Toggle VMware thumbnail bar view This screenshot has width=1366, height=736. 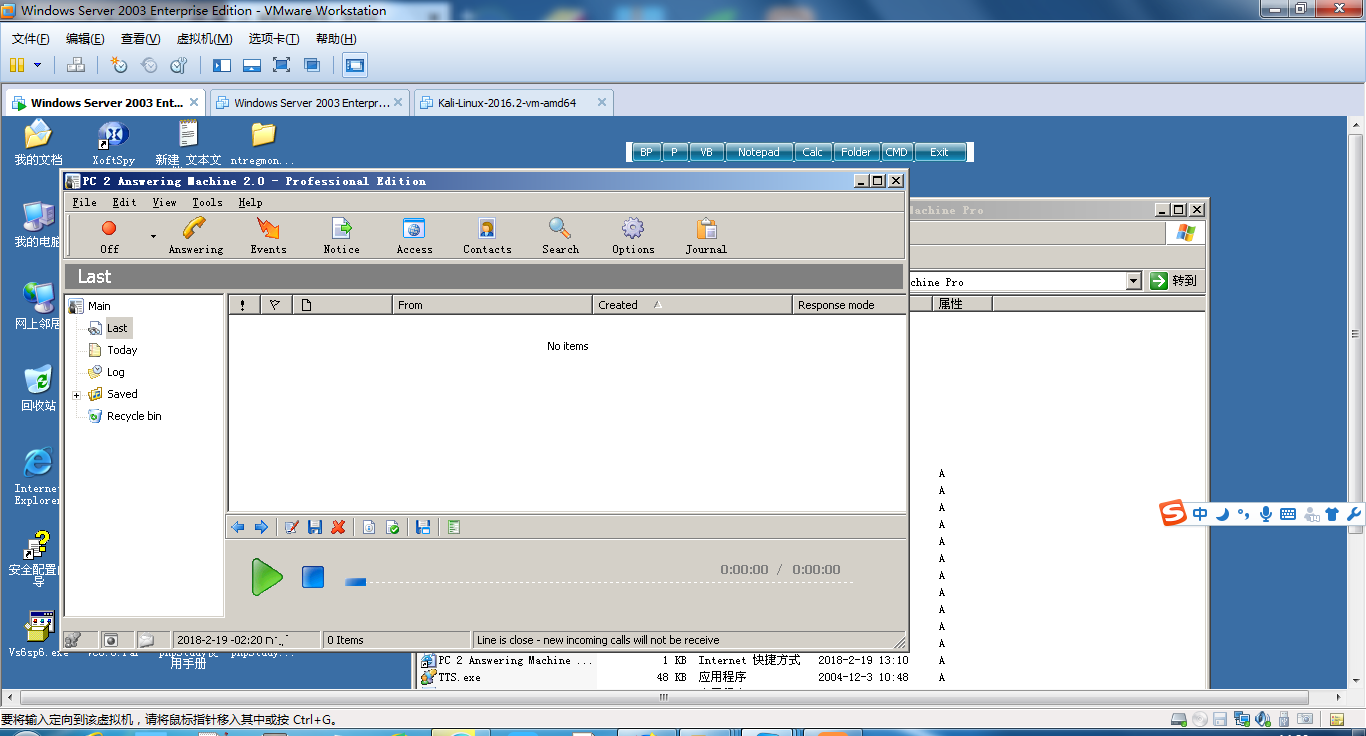click(252, 65)
